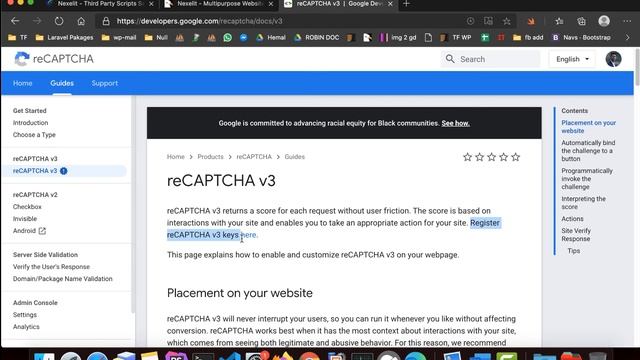640x360 pixels.
Task: Rate the page four stars
Action: 504,157
